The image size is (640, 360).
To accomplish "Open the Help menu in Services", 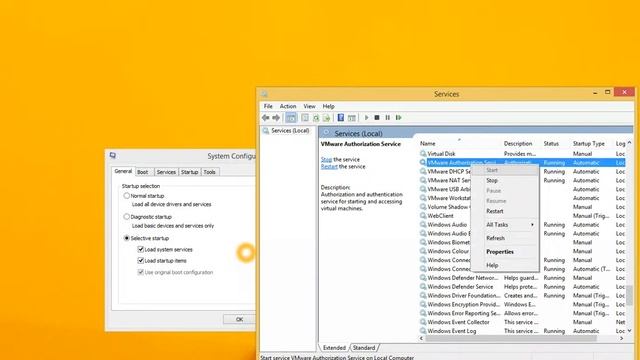I will coord(329,106).
